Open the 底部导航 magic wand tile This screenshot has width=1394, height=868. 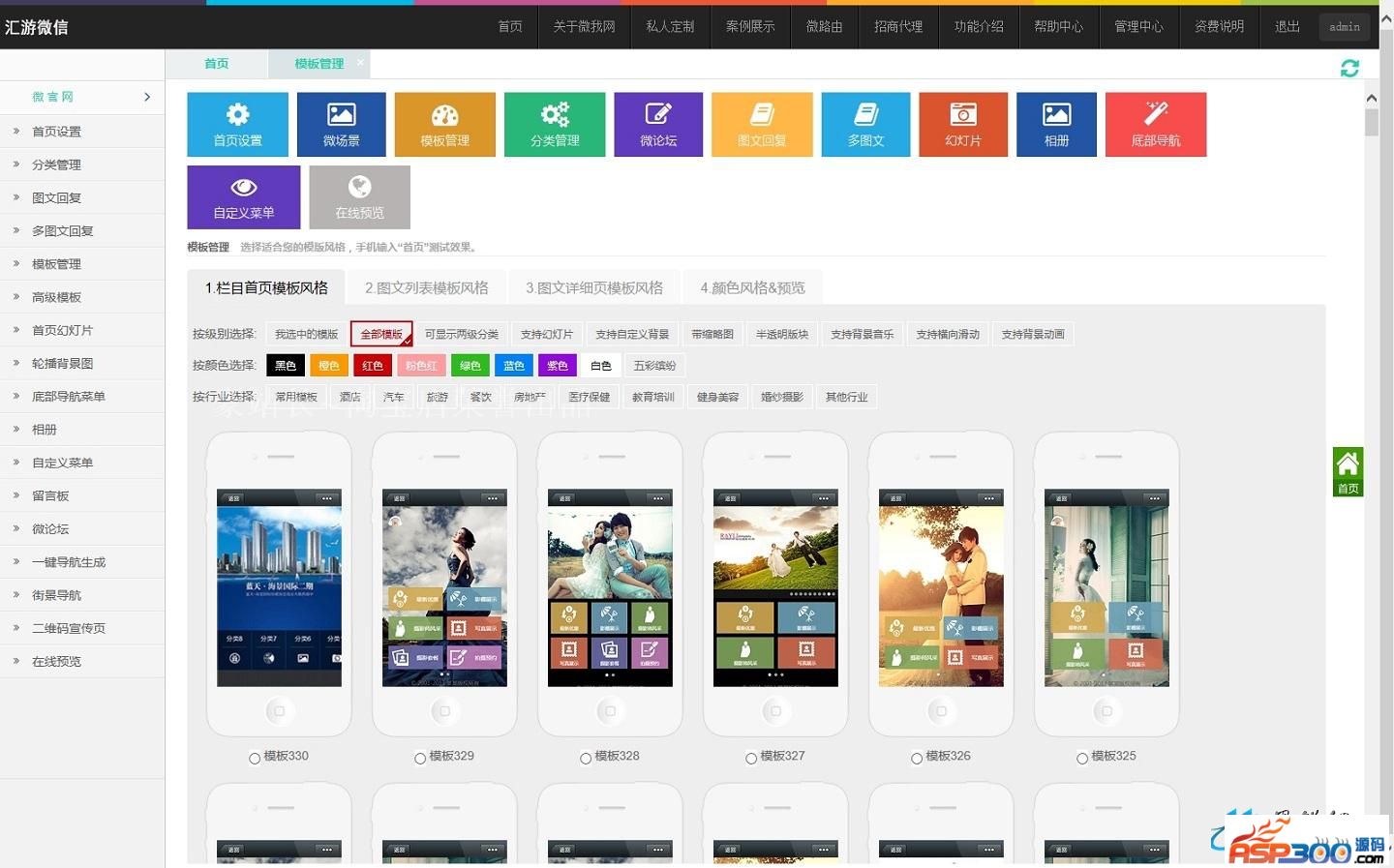click(x=1156, y=124)
